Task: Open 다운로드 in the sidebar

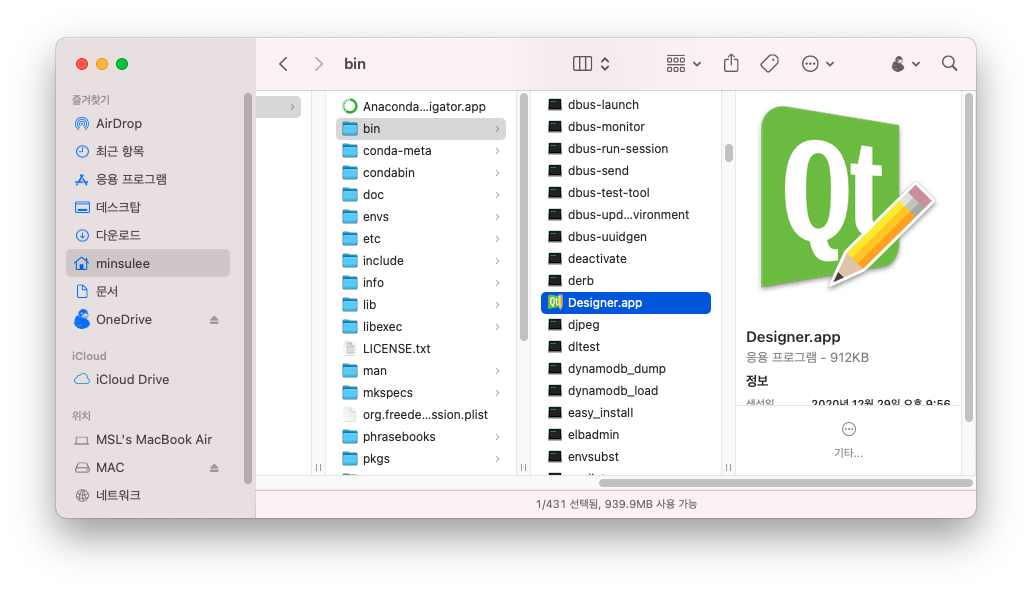Action: coord(148,235)
